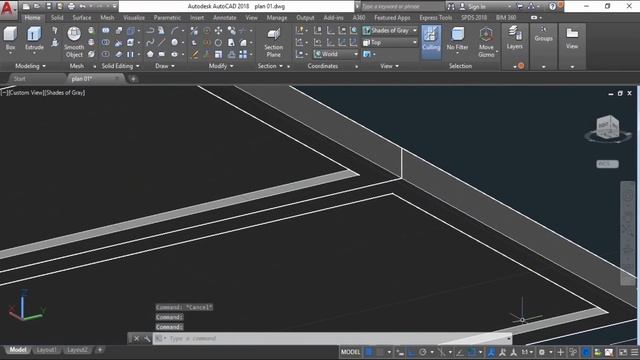Select the Polygon draw tool
The image size is (640, 360).
click(150, 54)
